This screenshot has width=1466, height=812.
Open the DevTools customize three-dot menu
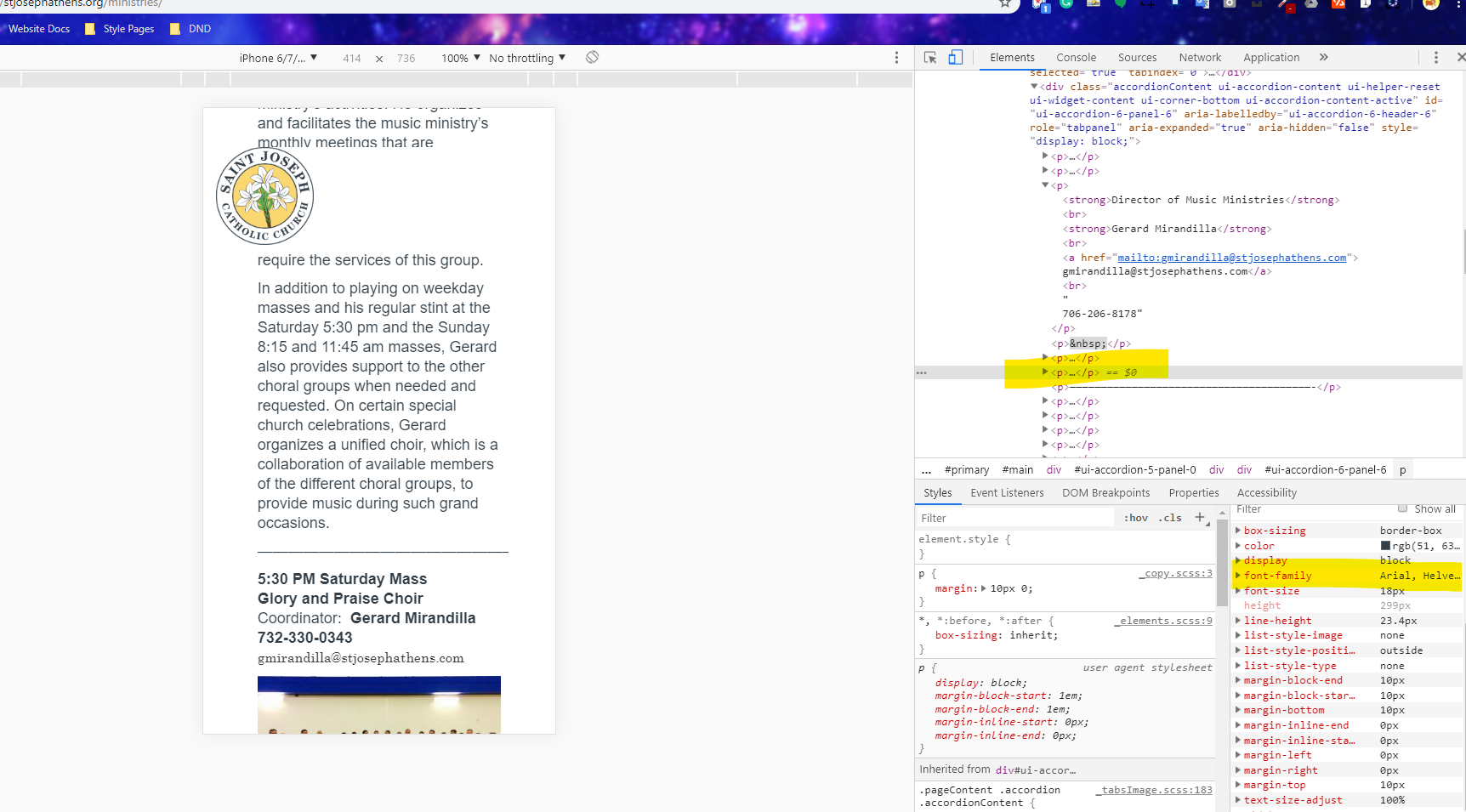1436,58
